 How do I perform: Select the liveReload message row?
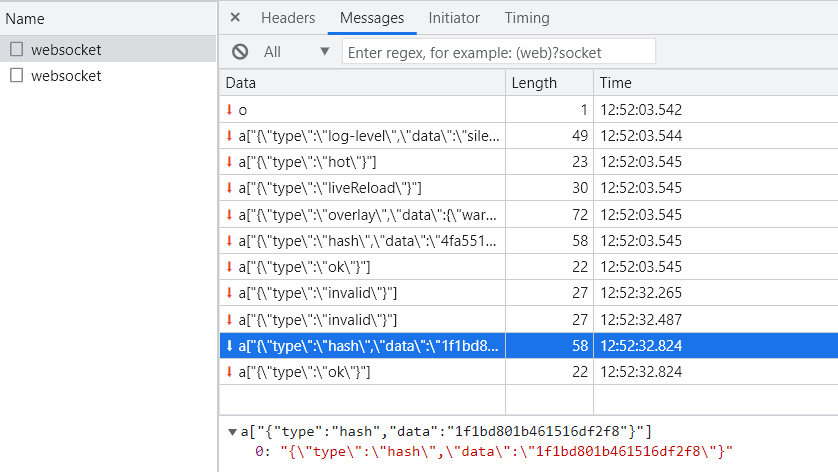click(529, 188)
